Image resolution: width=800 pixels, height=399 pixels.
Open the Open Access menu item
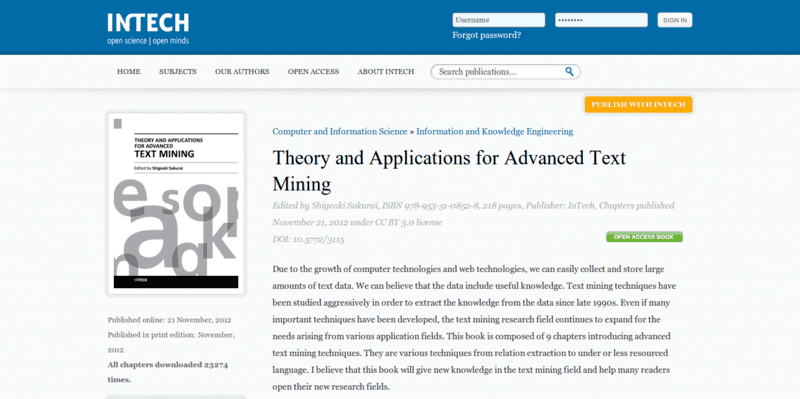[x=313, y=71]
